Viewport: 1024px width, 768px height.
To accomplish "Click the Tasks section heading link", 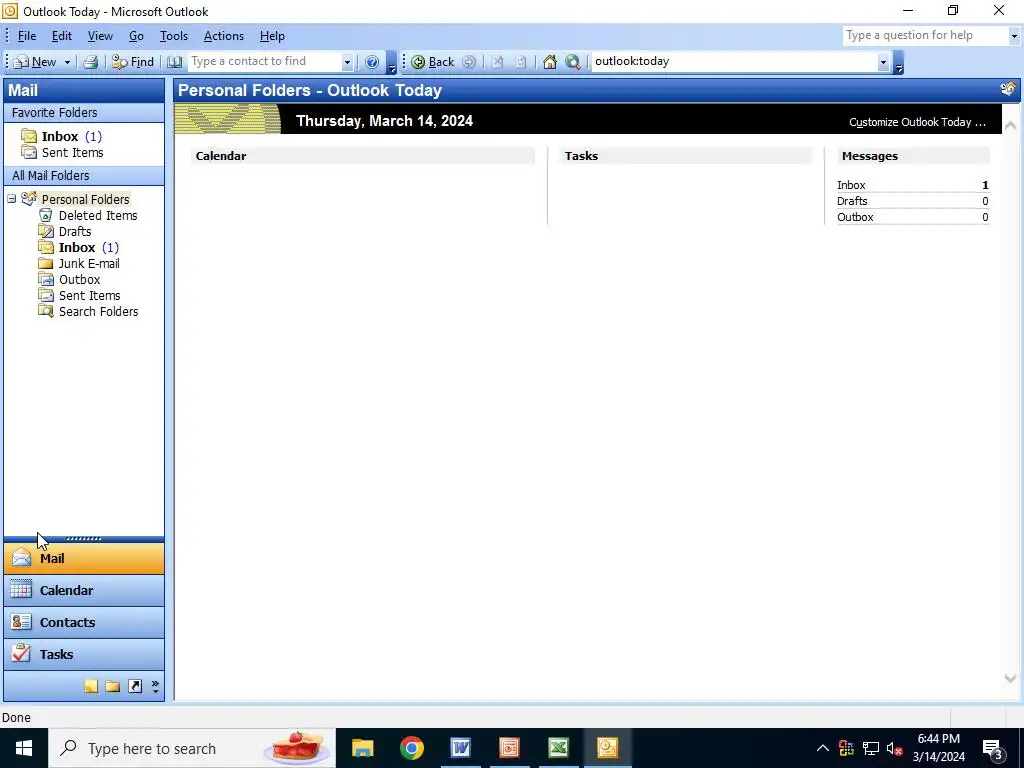I will click(581, 156).
